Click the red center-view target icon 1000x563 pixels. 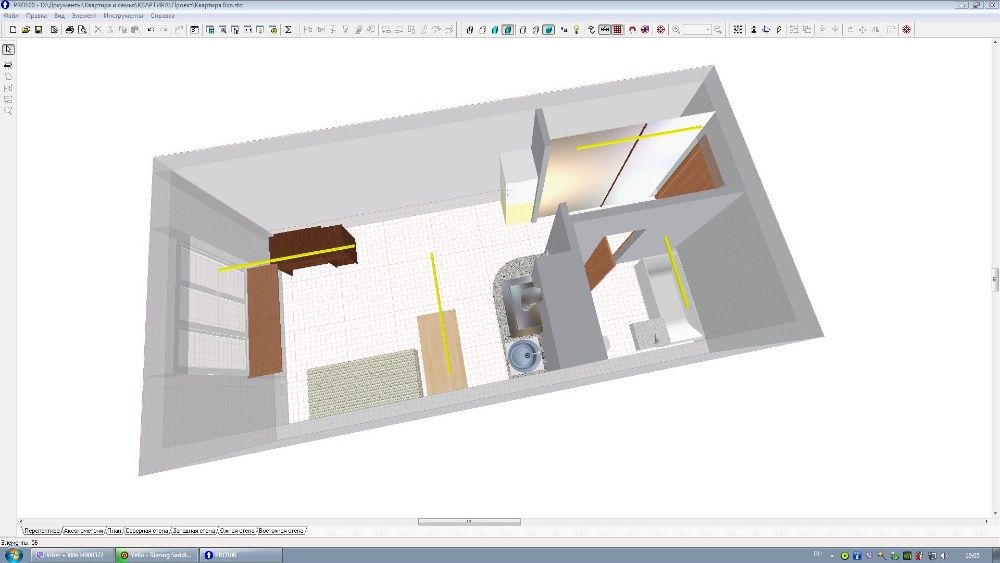(x=661, y=29)
